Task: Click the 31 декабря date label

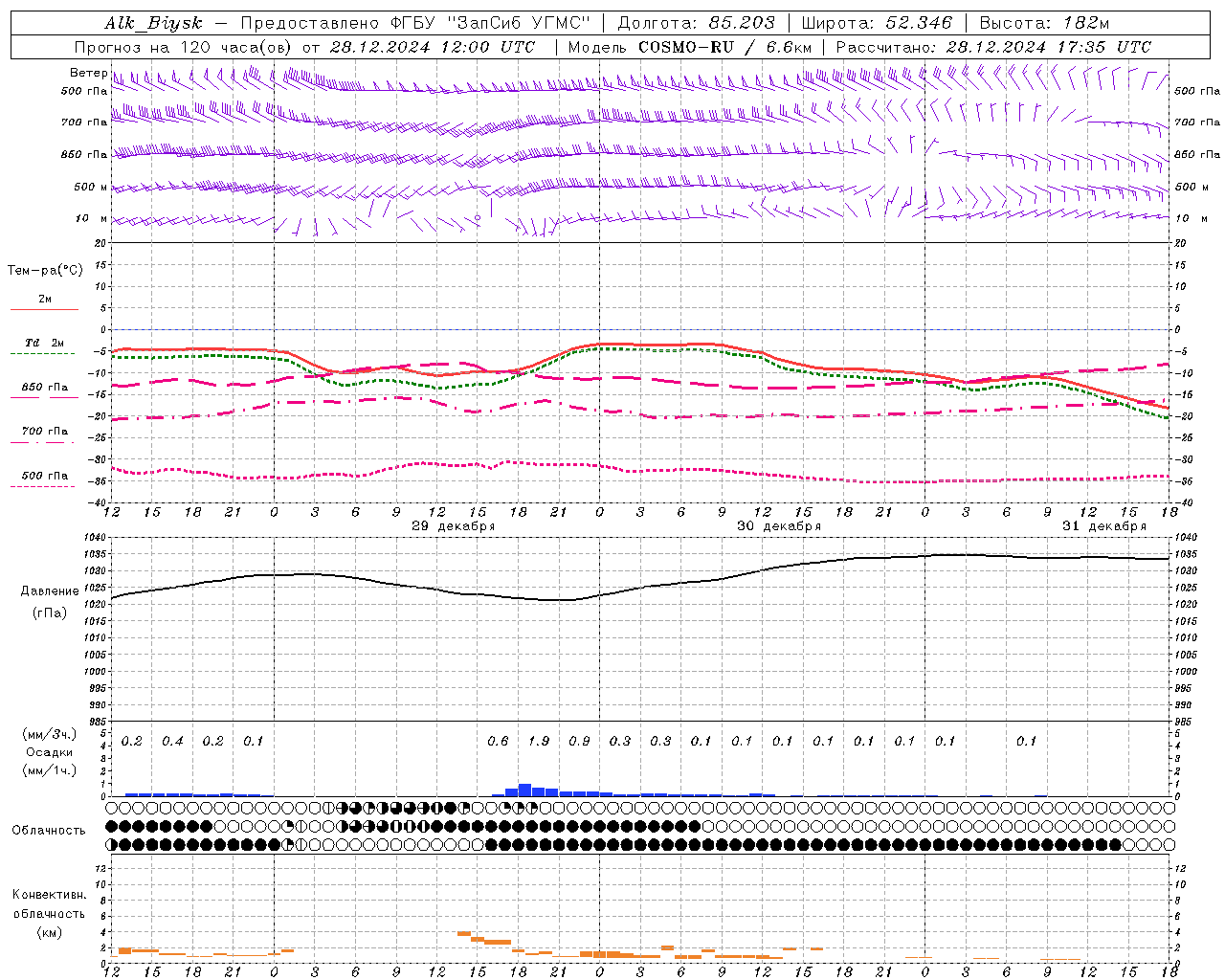Action: (1103, 526)
